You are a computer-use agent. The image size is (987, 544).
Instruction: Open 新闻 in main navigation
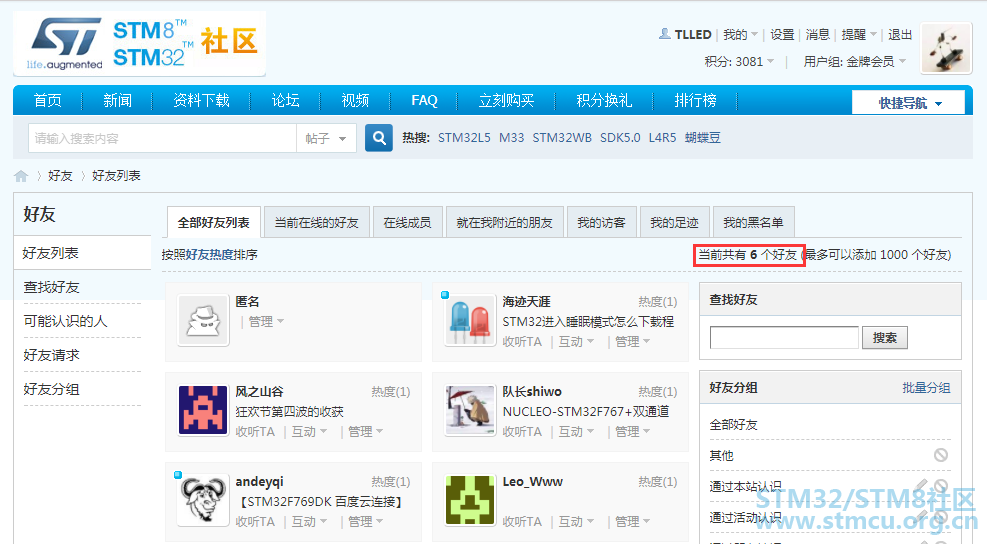118,101
